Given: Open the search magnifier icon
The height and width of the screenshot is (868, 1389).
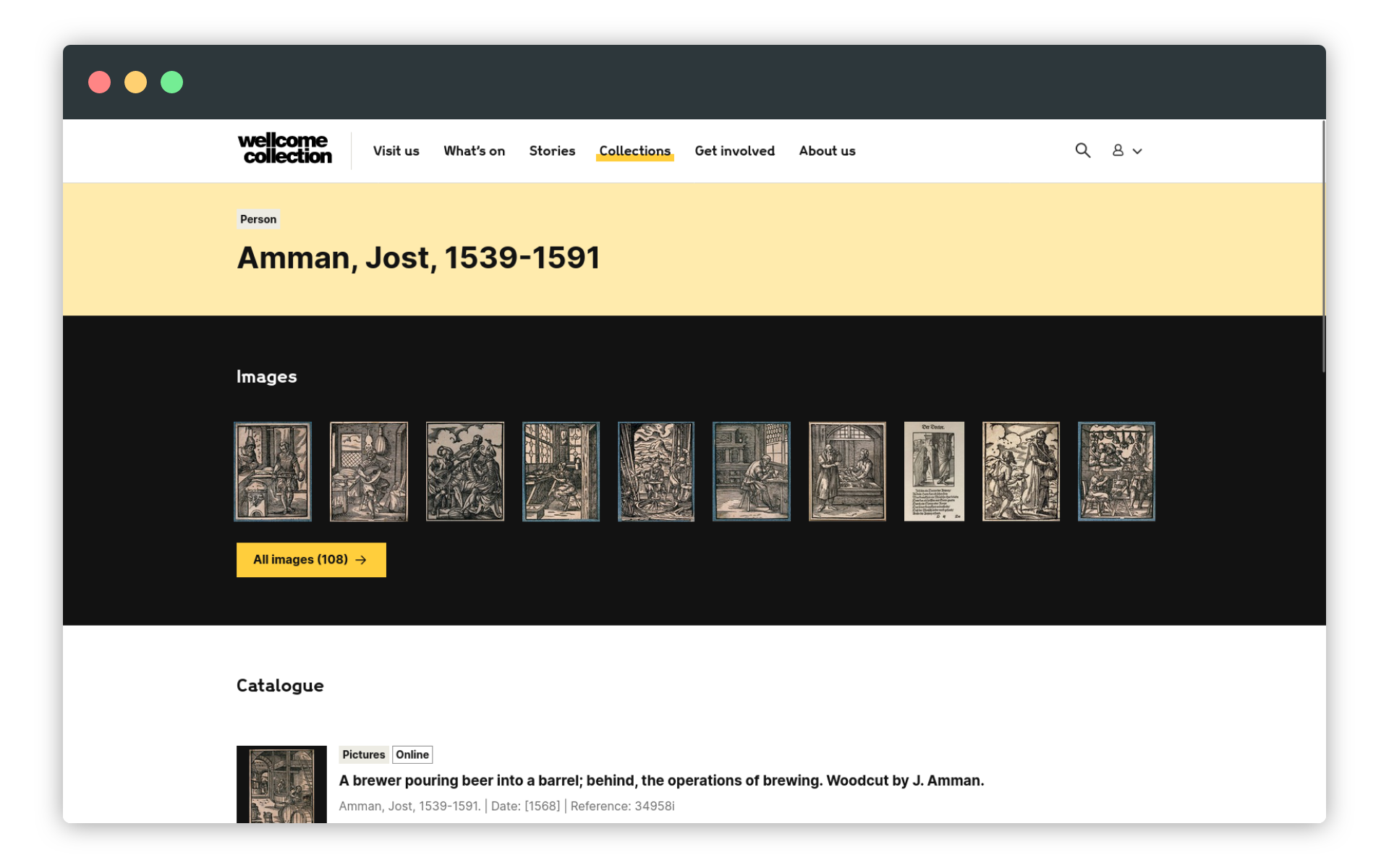Looking at the screenshot, I should pos(1082,150).
